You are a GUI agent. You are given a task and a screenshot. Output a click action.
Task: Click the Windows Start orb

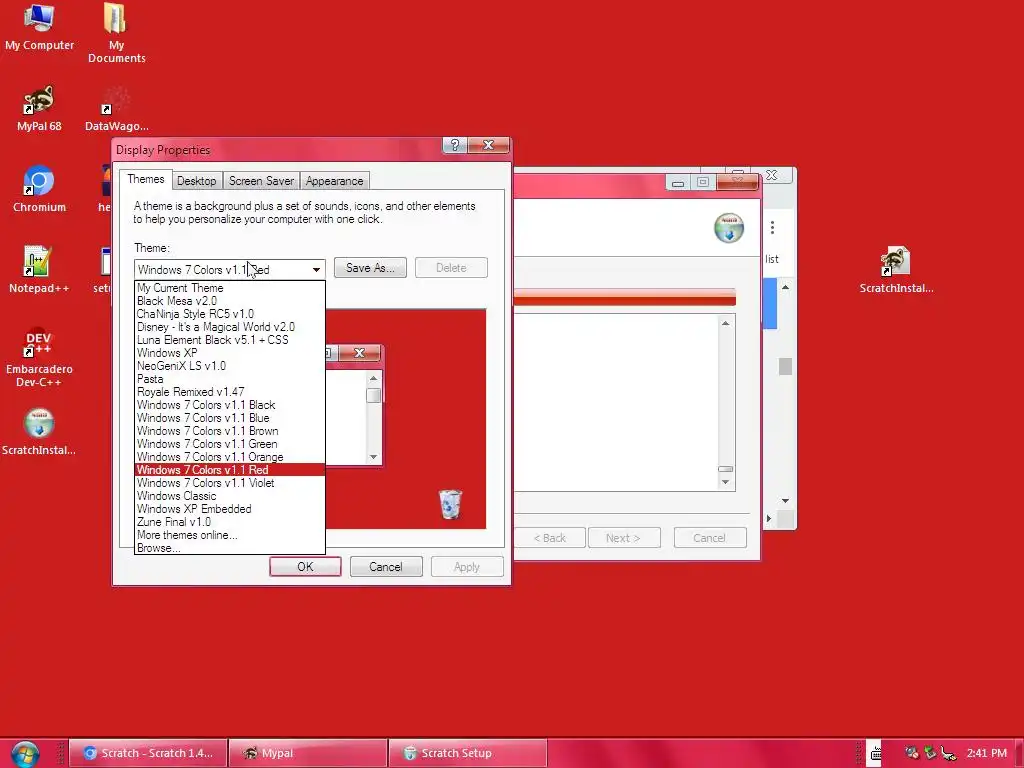[25, 754]
